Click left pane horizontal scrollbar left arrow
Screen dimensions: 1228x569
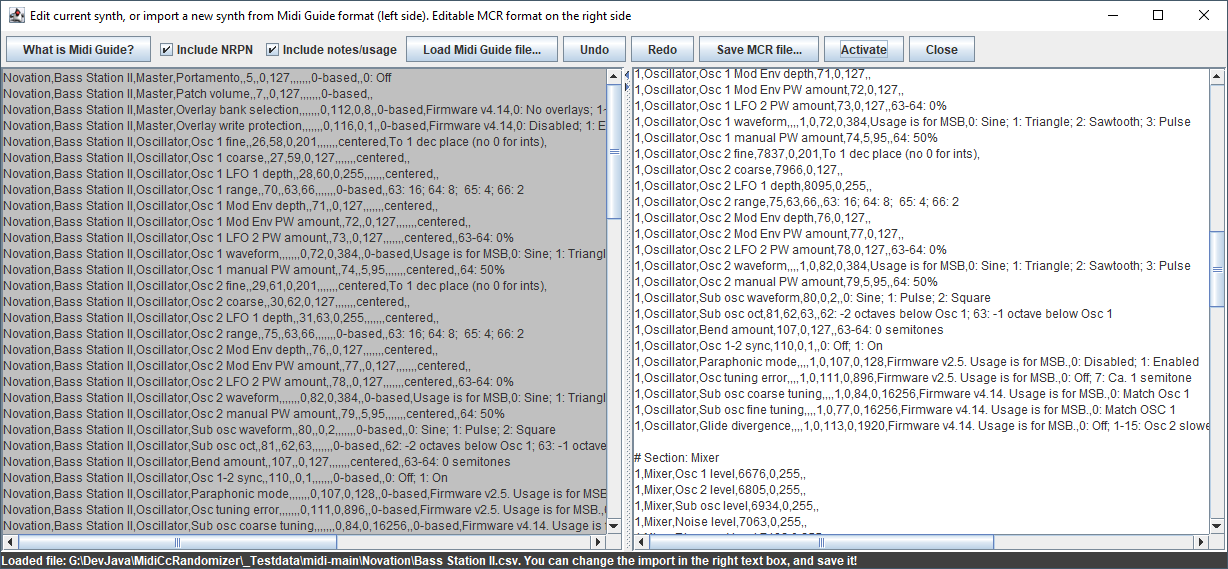9,542
